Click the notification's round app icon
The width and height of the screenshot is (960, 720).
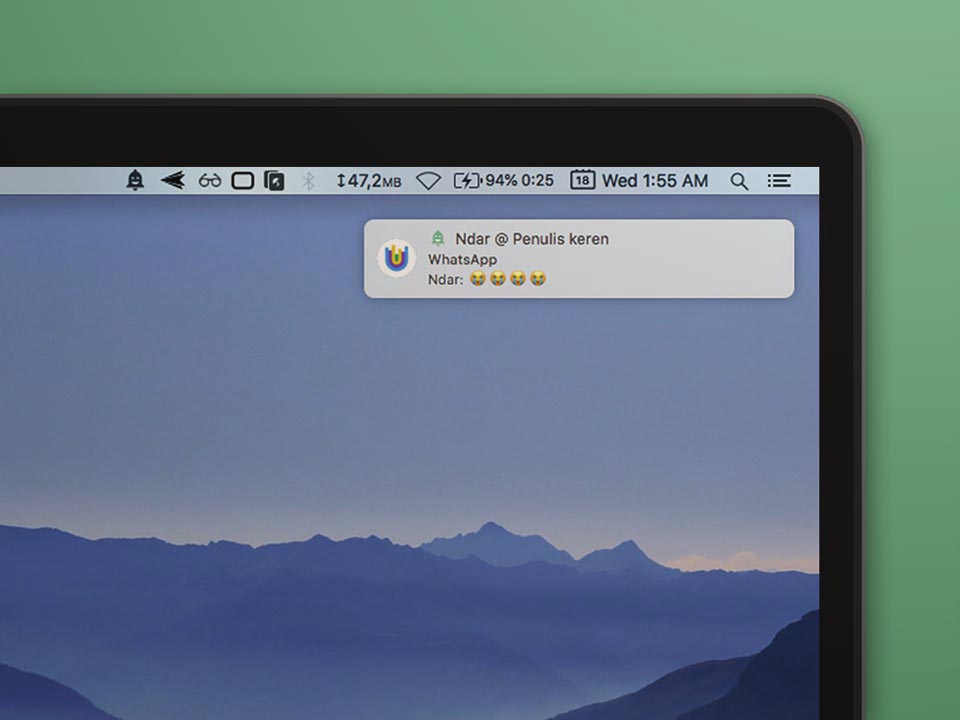pos(397,259)
